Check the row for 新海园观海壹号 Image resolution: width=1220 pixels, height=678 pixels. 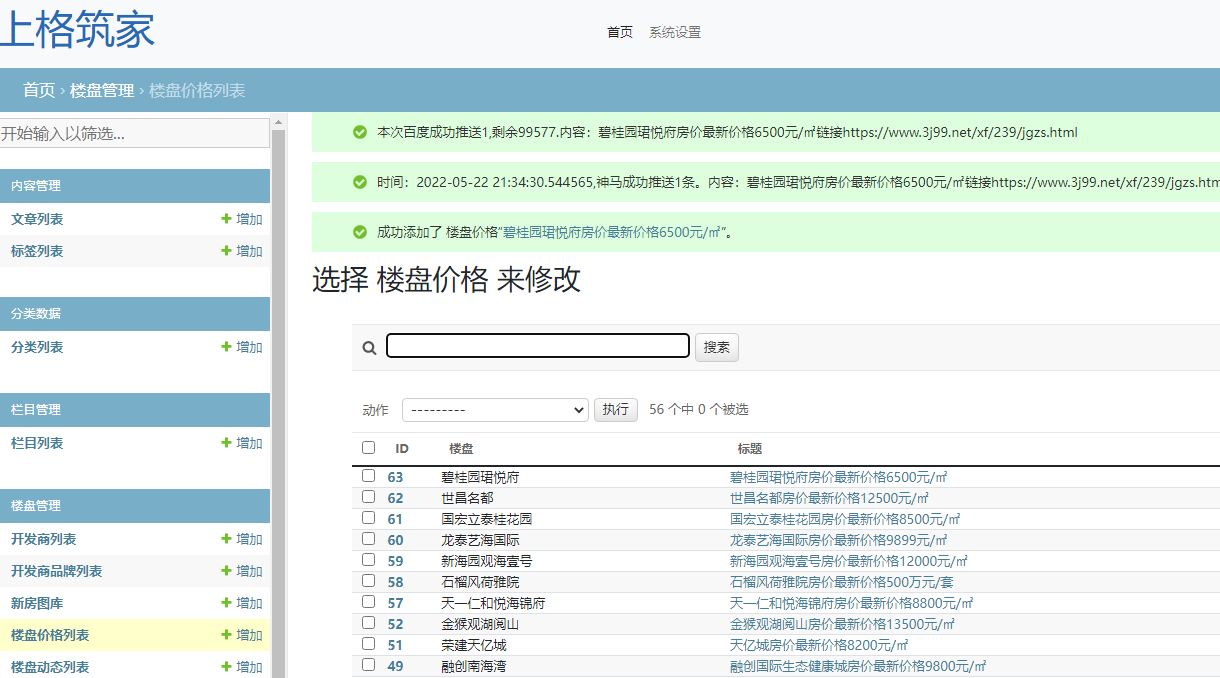click(369, 560)
